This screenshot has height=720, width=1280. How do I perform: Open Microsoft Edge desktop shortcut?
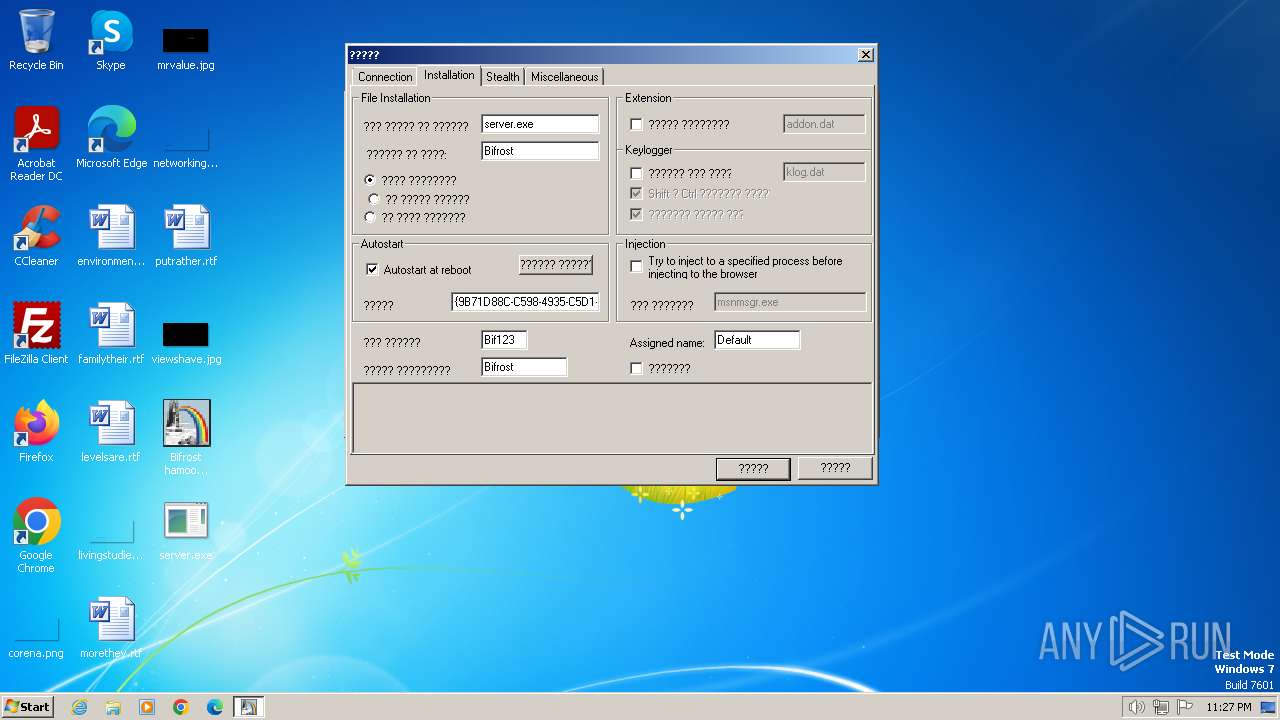click(111, 138)
